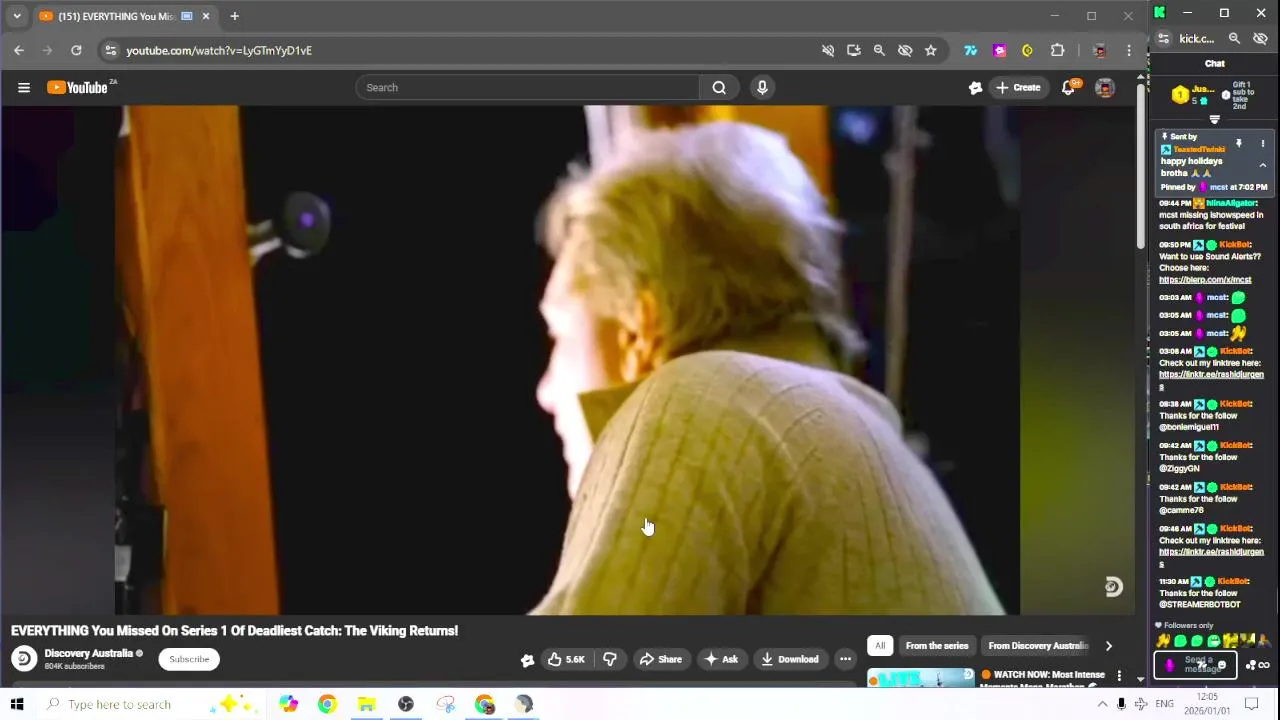Image resolution: width=1280 pixels, height=720 pixels.
Task: Show more chips with right chevron
Action: [1108, 646]
